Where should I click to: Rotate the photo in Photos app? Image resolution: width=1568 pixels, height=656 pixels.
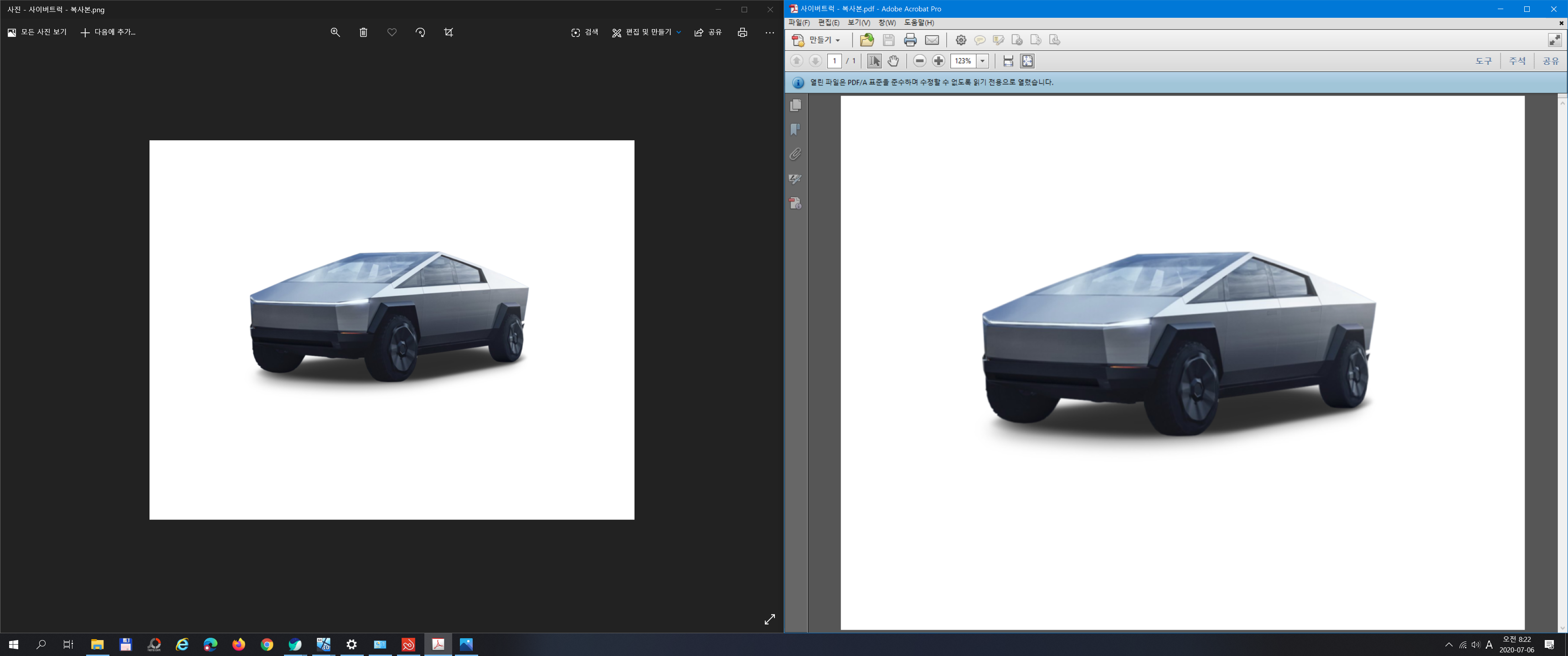pos(420,32)
